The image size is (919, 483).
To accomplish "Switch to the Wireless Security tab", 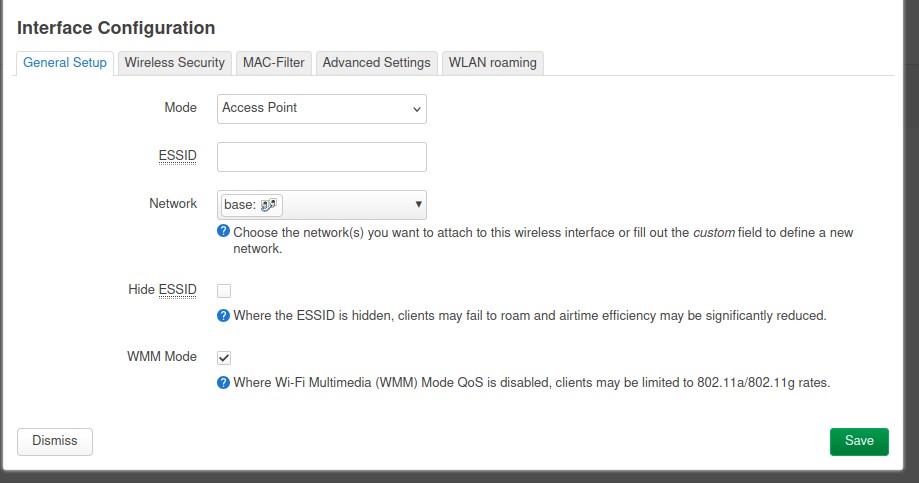I will coord(175,63).
